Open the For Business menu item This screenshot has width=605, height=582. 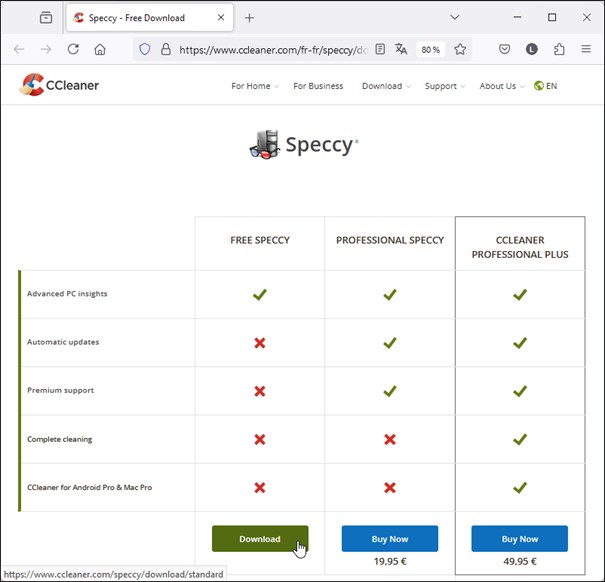click(318, 86)
